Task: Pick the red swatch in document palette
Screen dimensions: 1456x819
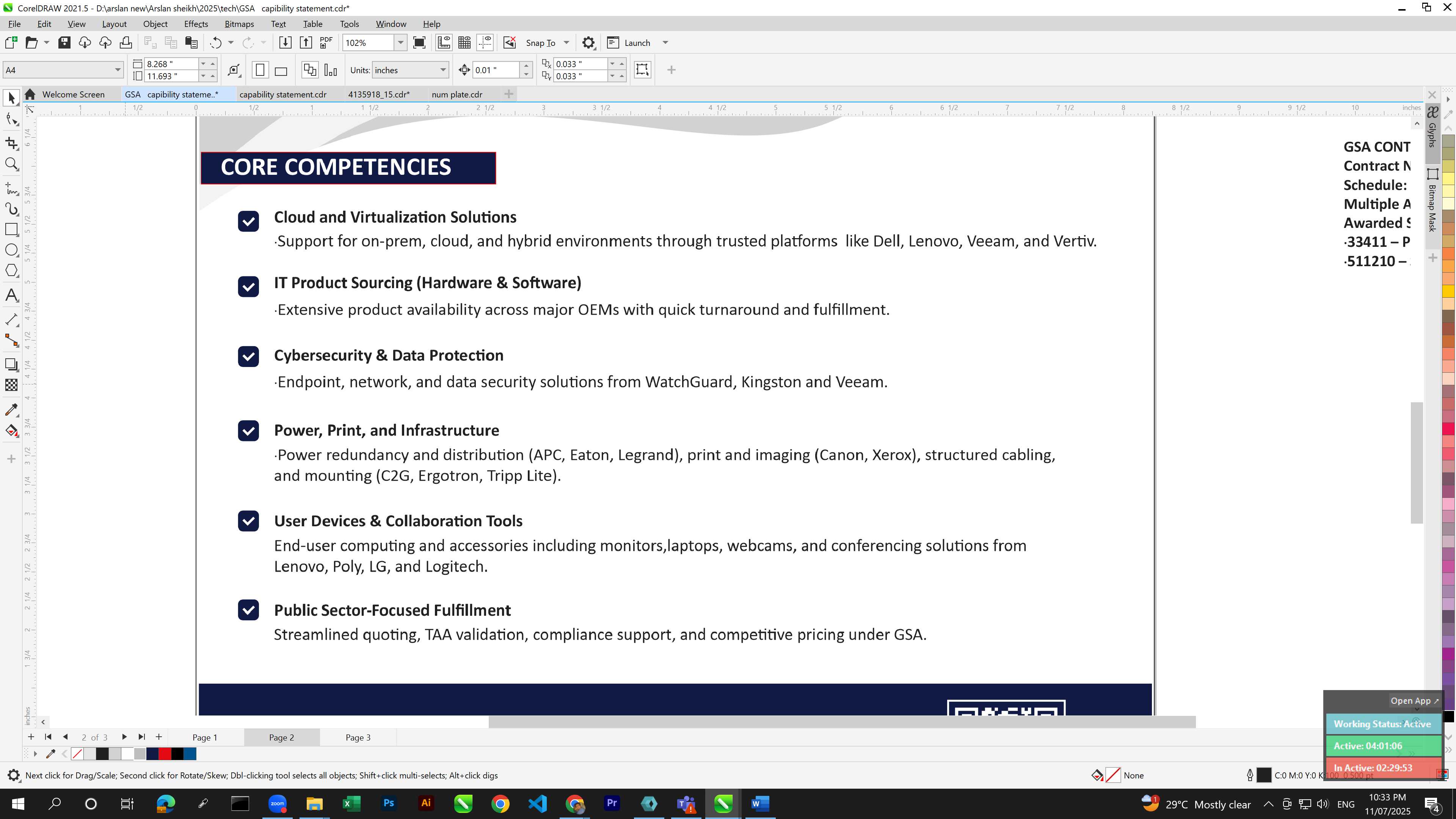Action: (x=165, y=754)
